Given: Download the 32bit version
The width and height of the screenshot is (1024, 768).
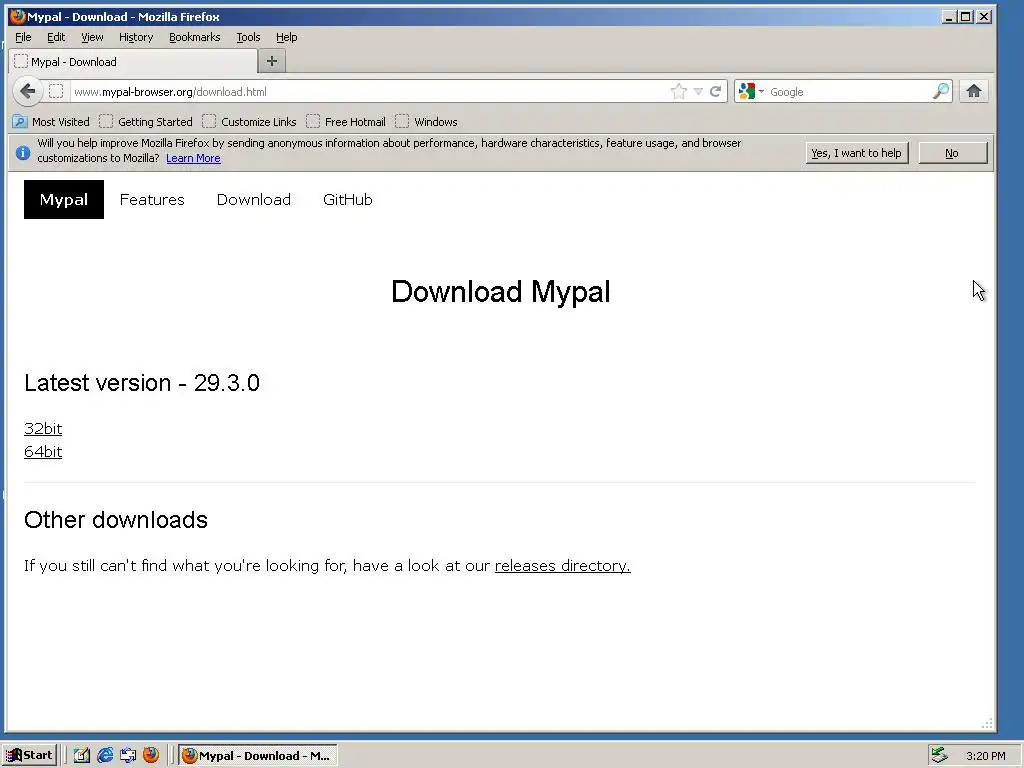Looking at the screenshot, I should coord(43,428).
